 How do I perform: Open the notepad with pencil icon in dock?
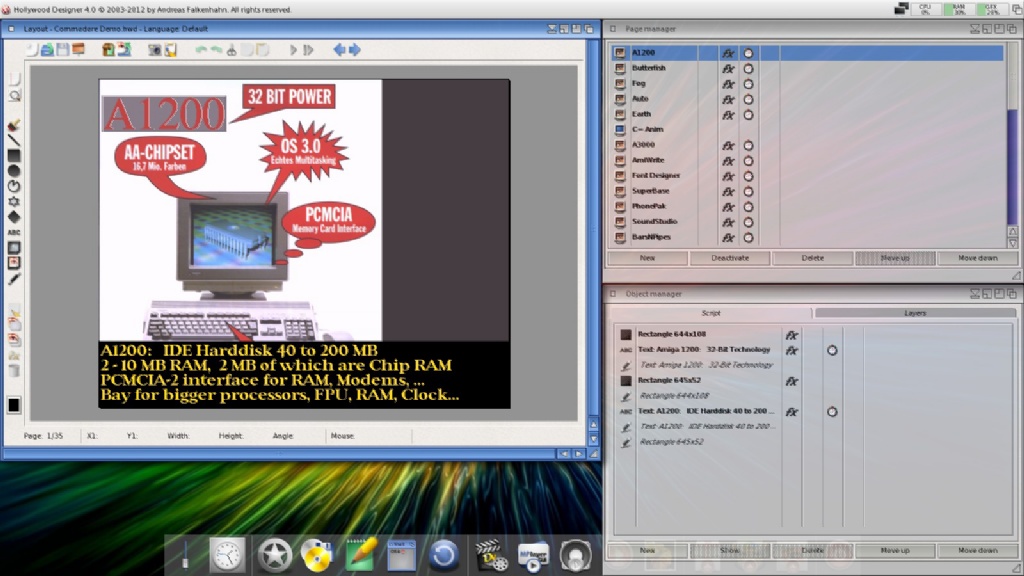tap(360, 554)
